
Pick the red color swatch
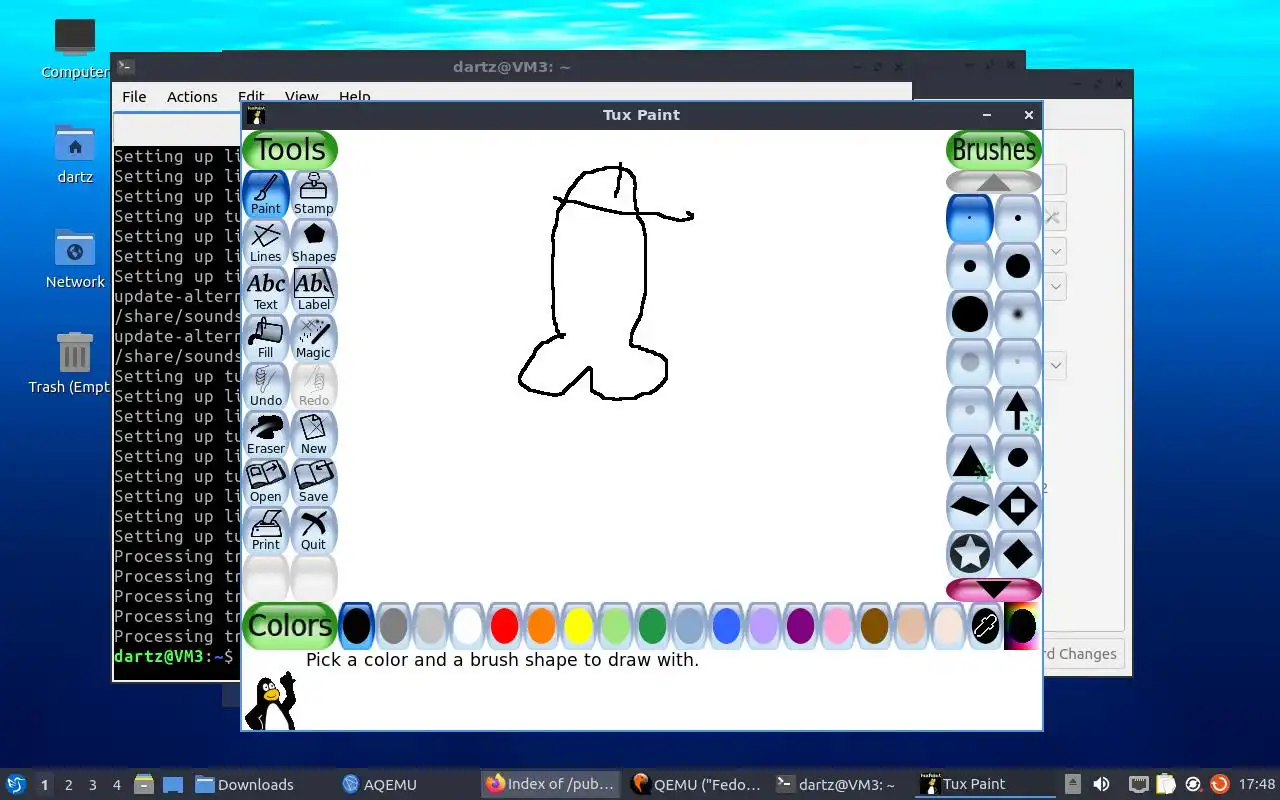coord(504,626)
